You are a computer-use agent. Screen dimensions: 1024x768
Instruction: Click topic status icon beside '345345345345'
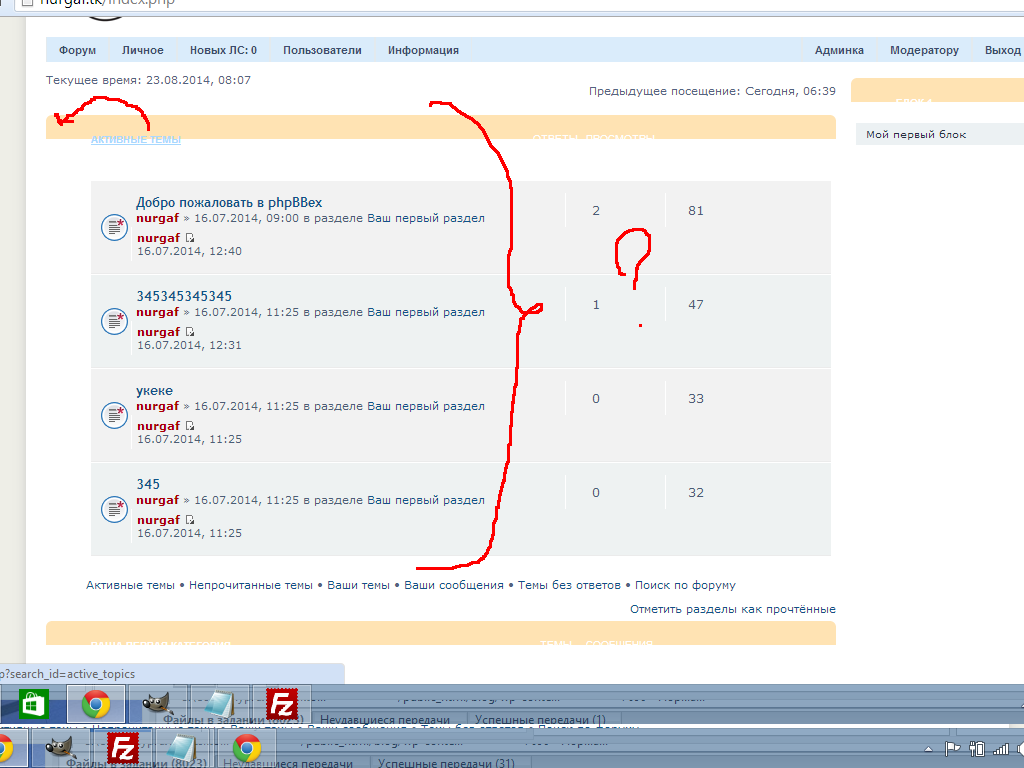coord(114,321)
